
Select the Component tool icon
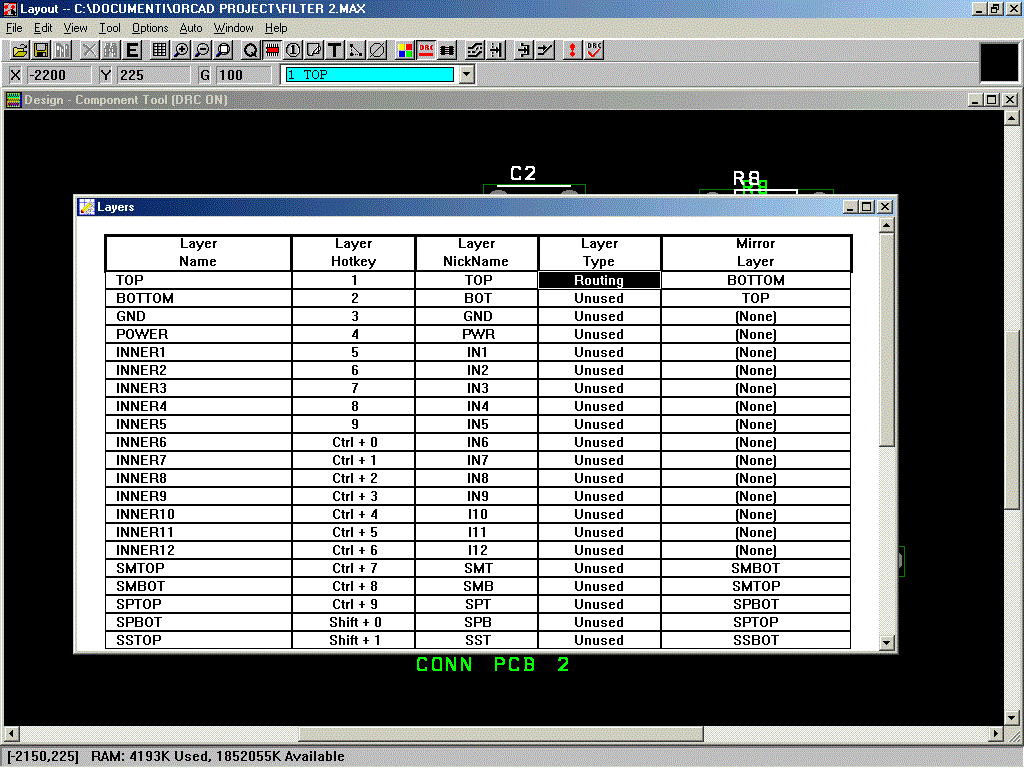[x=272, y=50]
